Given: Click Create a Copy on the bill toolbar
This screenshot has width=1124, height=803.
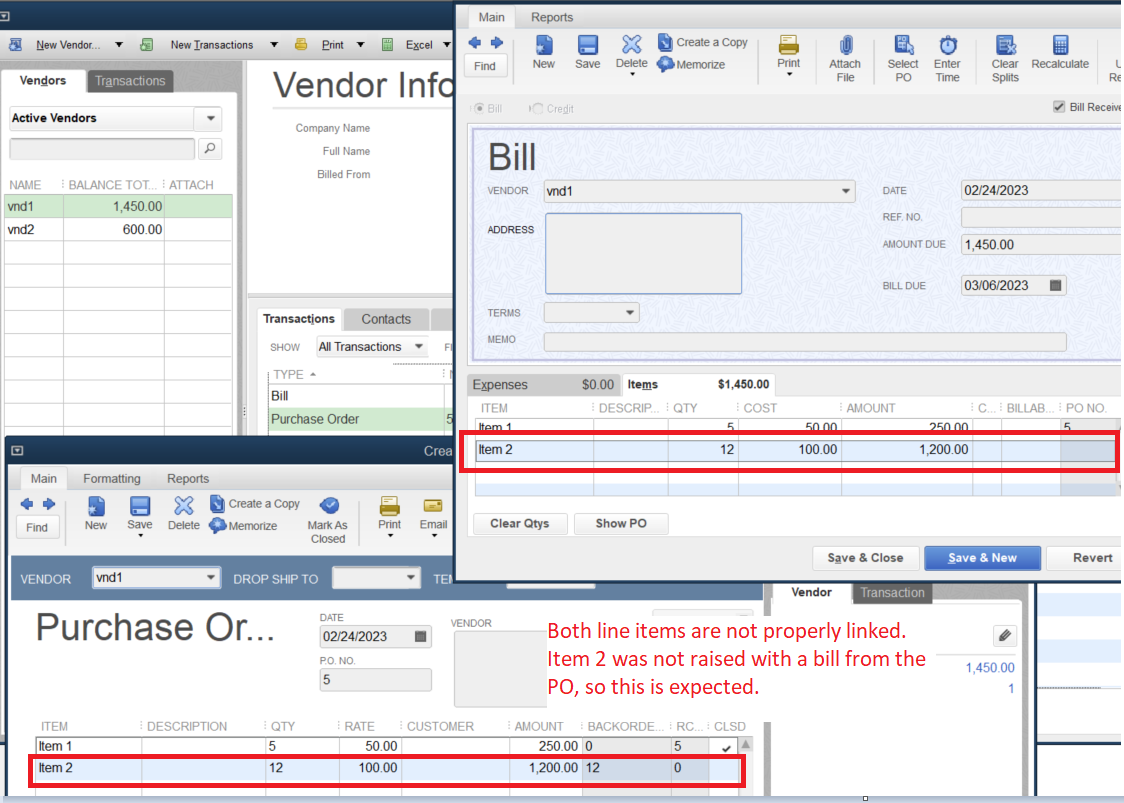Looking at the screenshot, I should (x=703, y=42).
